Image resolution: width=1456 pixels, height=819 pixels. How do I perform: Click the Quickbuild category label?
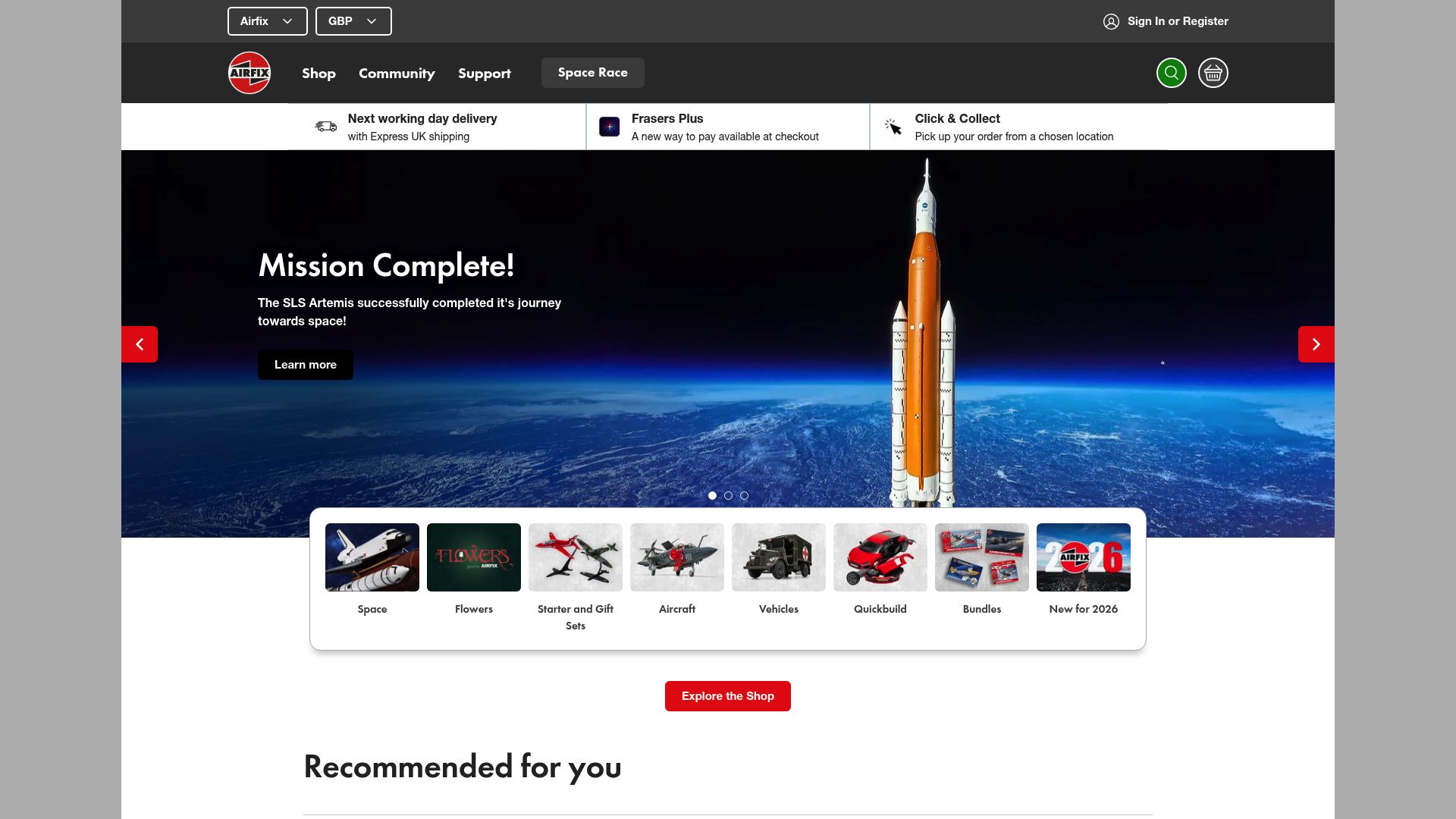pyautogui.click(x=880, y=609)
